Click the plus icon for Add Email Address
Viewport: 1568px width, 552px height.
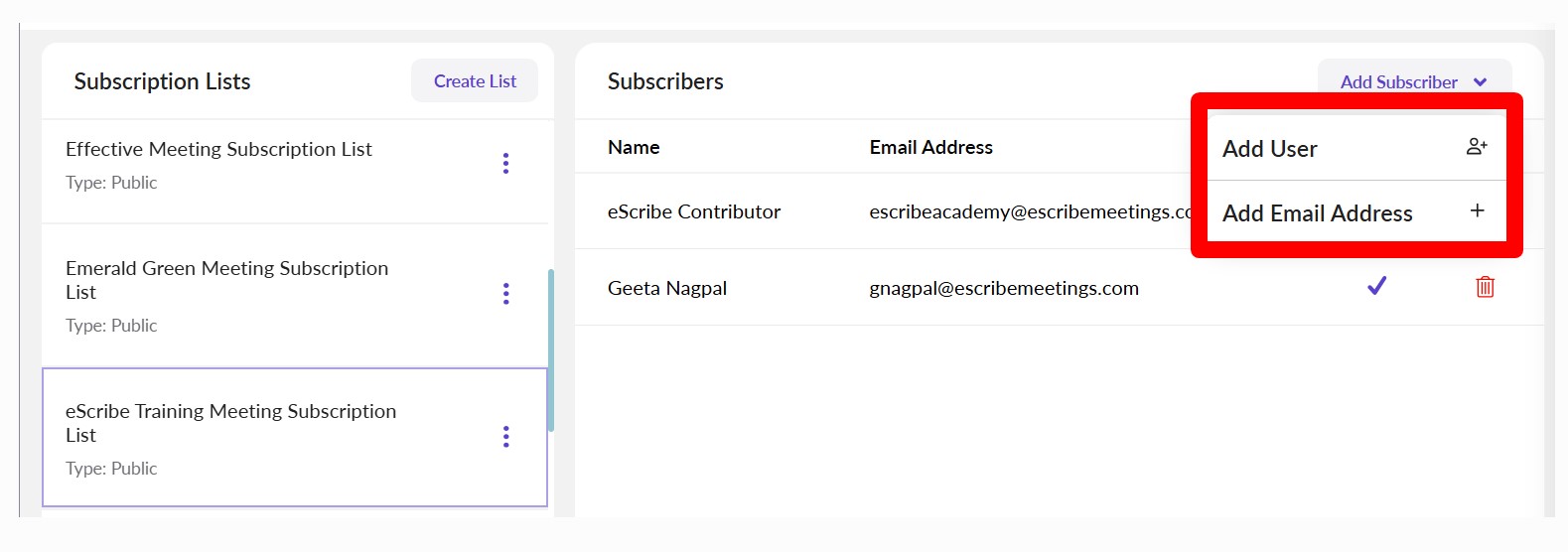coord(1477,210)
